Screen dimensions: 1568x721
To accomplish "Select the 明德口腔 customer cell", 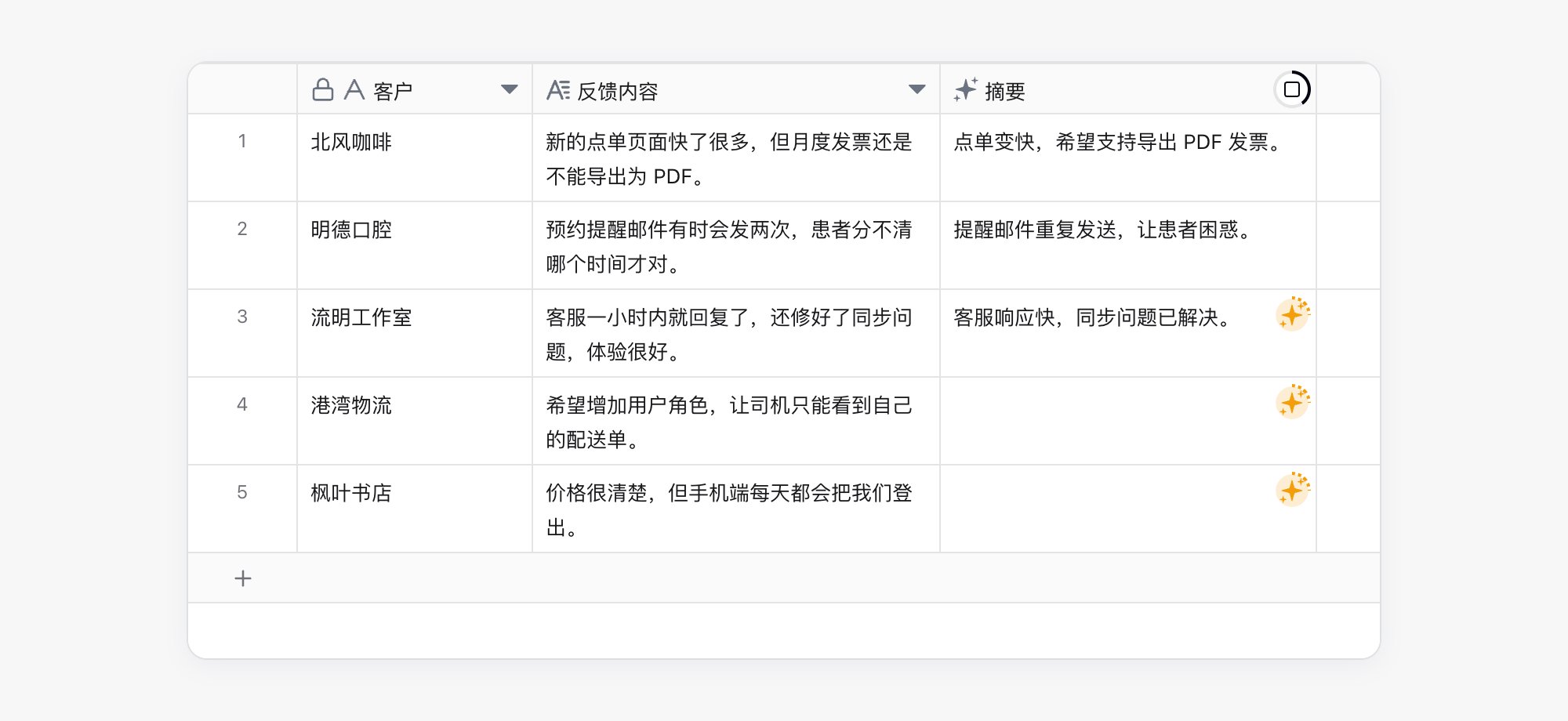I will (x=415, y=245).
